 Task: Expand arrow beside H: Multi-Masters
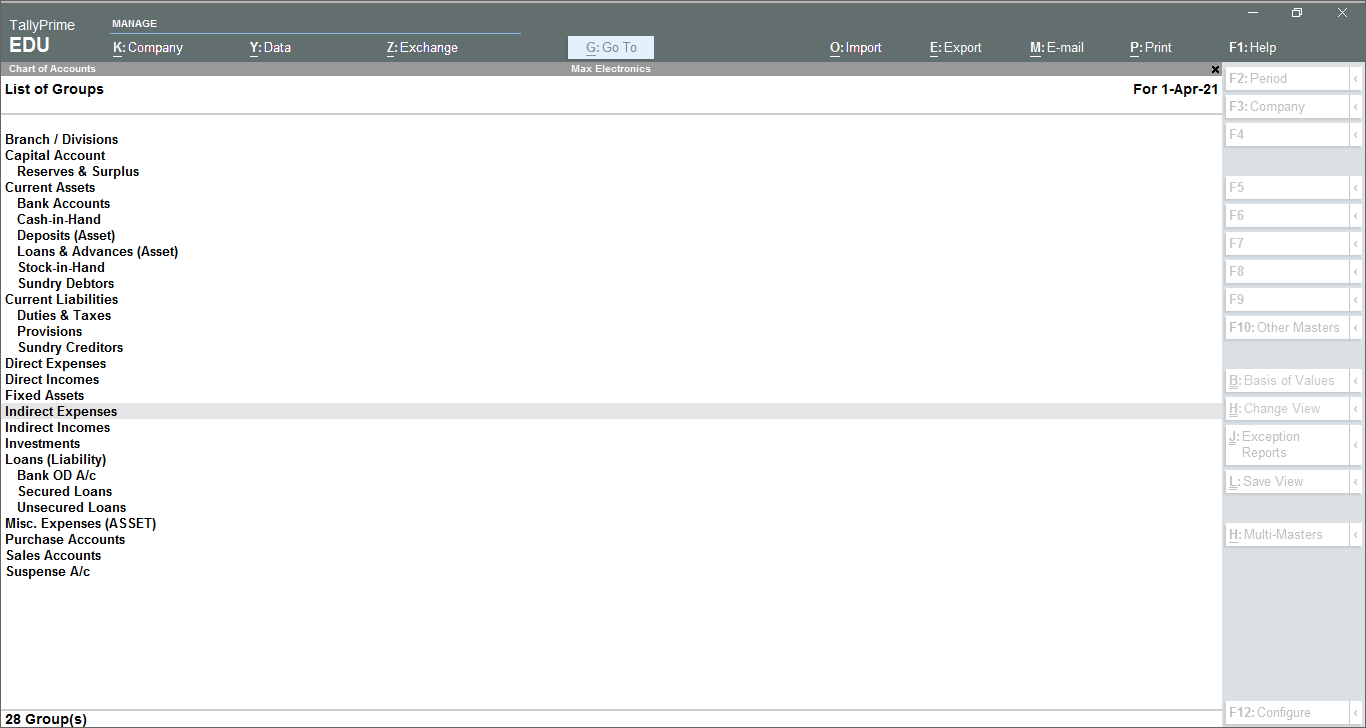[1356, 534]
